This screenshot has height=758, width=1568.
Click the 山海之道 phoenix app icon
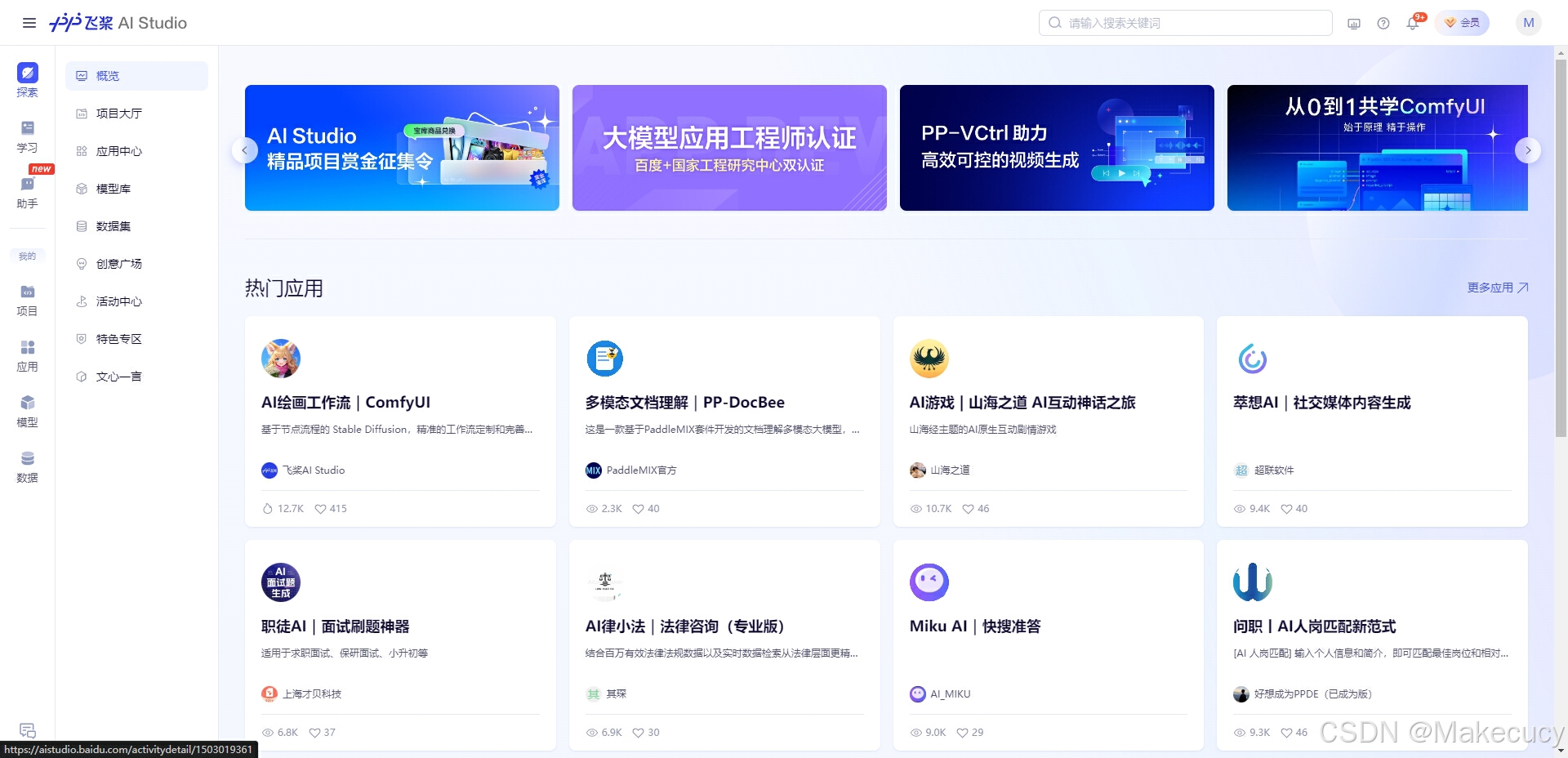[x=929, y=359]
